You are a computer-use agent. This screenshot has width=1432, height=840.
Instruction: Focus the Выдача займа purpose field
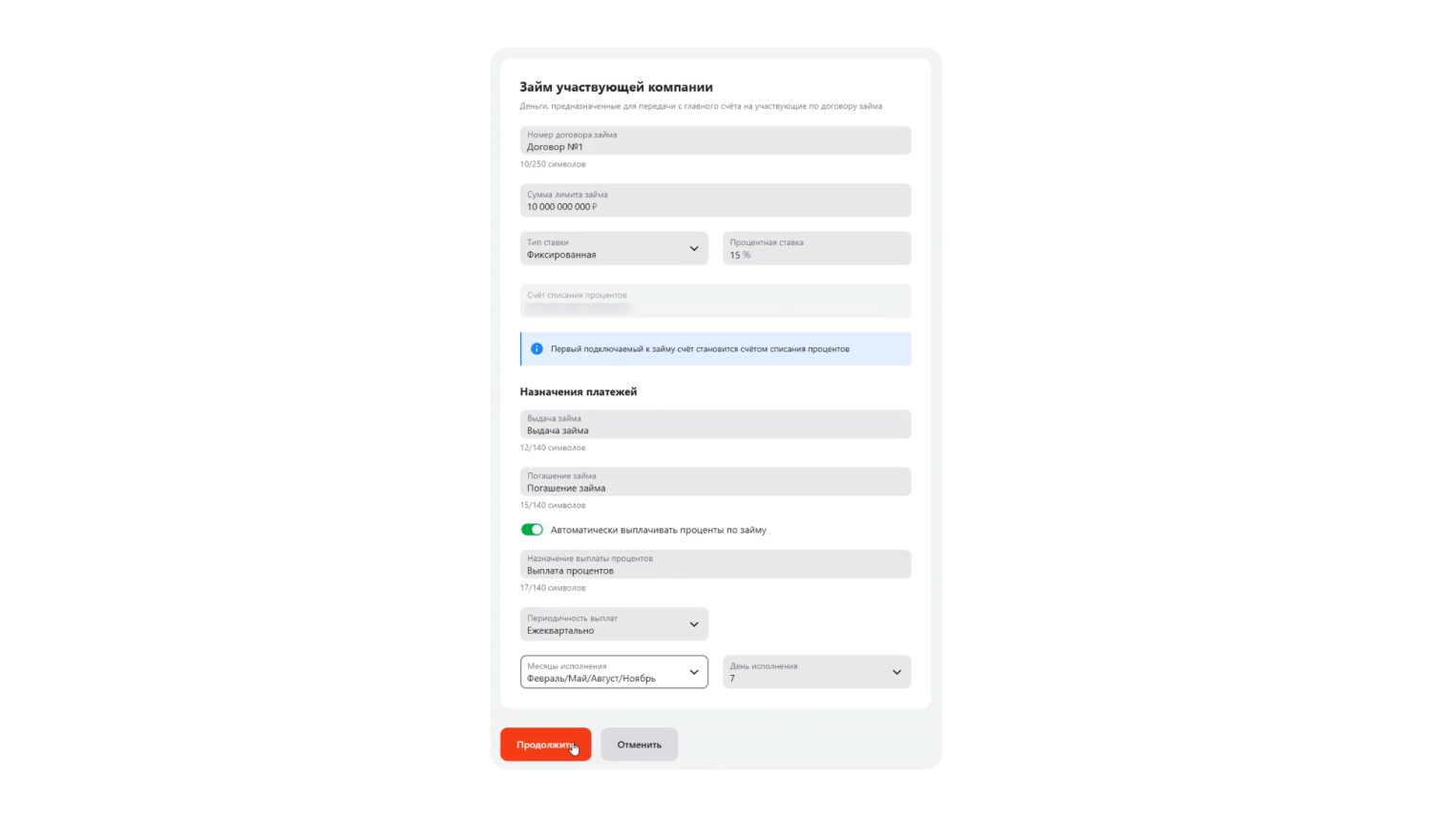[x=715, y=424]
